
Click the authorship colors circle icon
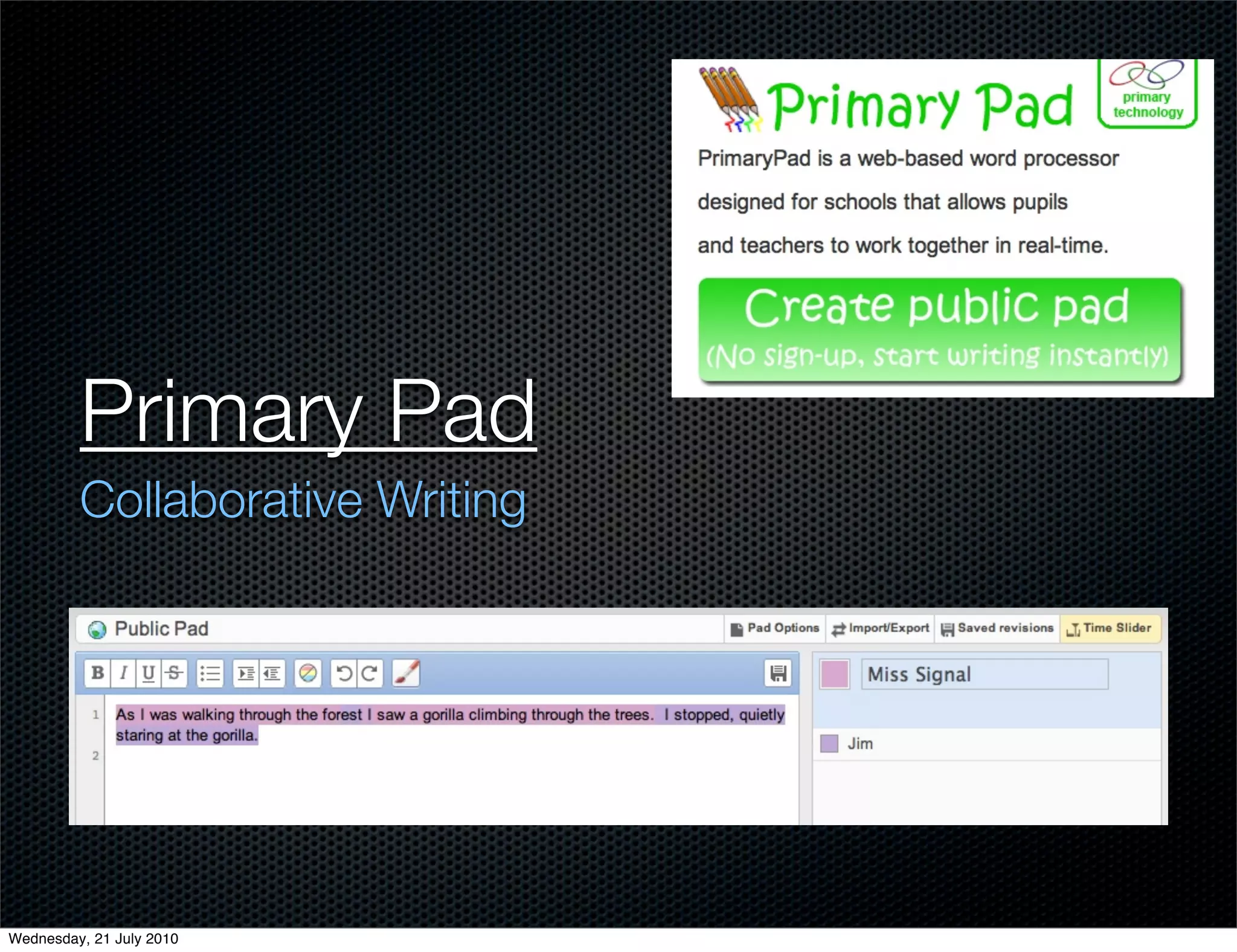(x=308, y=673)
